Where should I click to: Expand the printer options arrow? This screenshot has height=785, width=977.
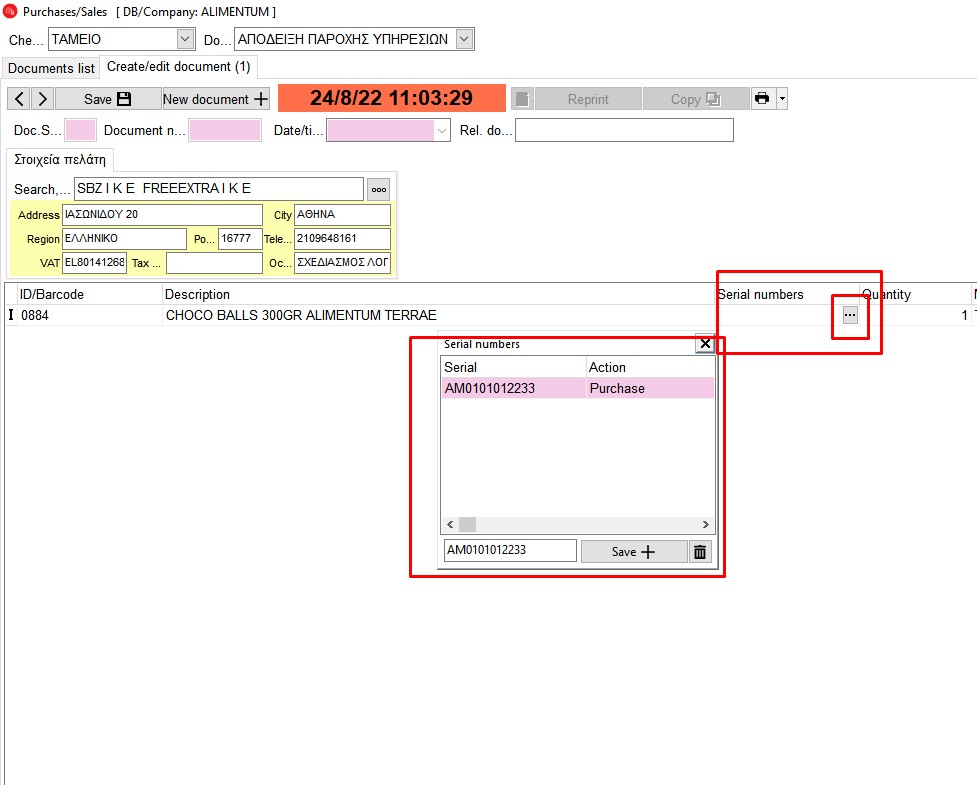point(782,98)
